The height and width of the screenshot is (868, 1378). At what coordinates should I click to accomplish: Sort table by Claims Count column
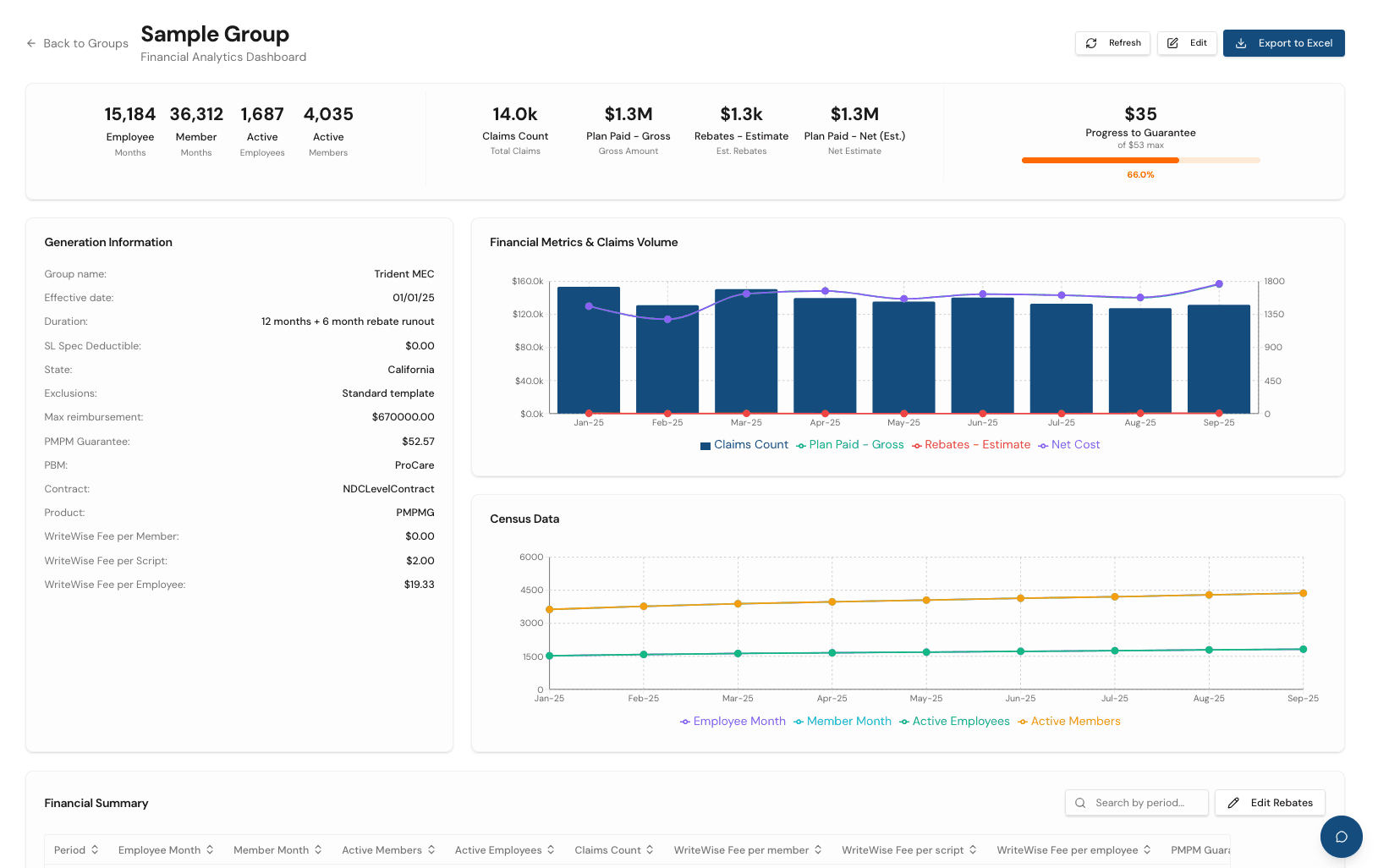pyautogui.click(x=614, y=850)
